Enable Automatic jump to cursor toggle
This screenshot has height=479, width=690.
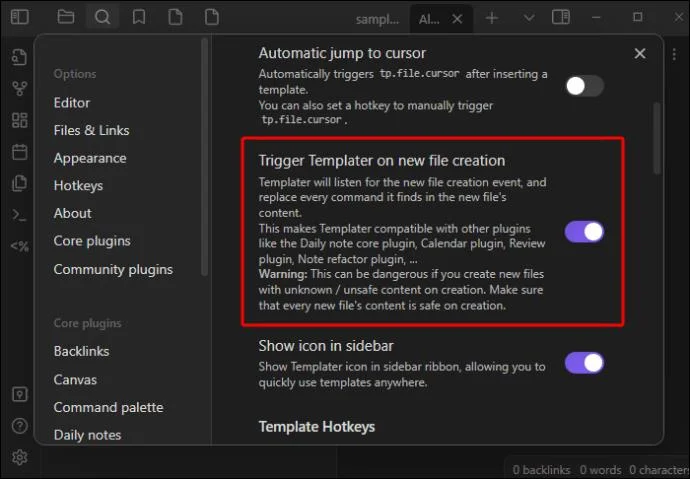pyautogui.click(x=584, y=86)
